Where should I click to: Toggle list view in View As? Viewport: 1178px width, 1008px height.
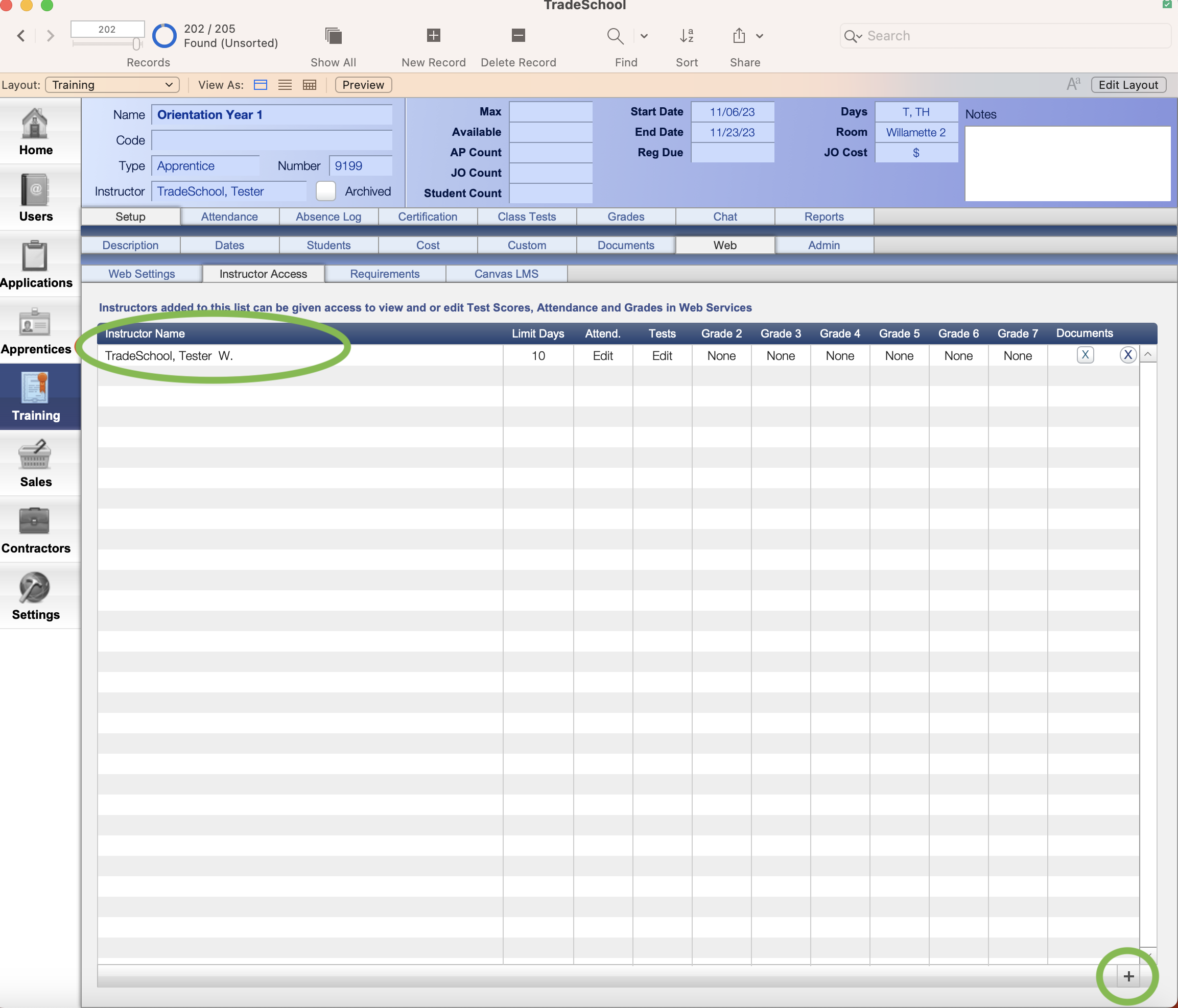(285, 84)
